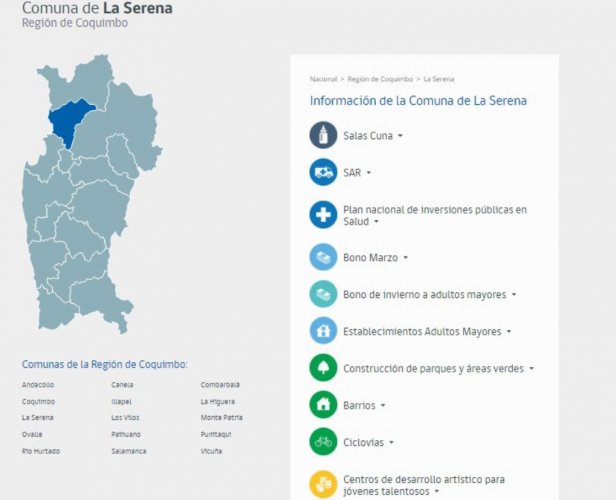Image resolution: width=616 pixels, height=500 pixels.
Task: Open the Los Vilos comuna link
Action: (x=125, y=418)
